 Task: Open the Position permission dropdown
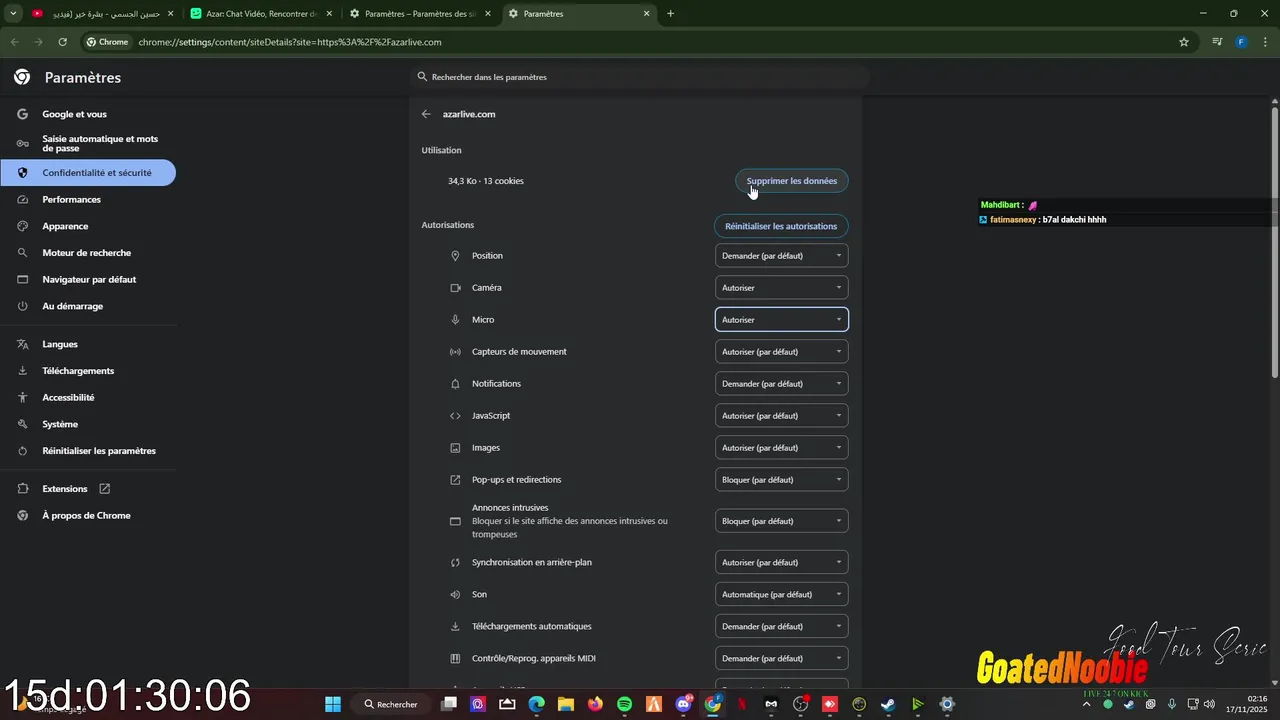(782, 256)
